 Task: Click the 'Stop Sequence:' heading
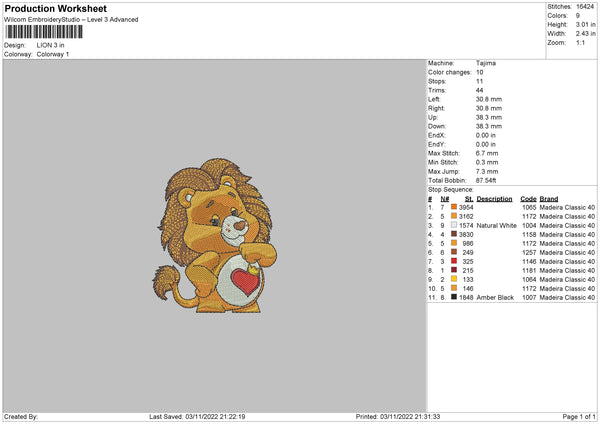[451, 190]
